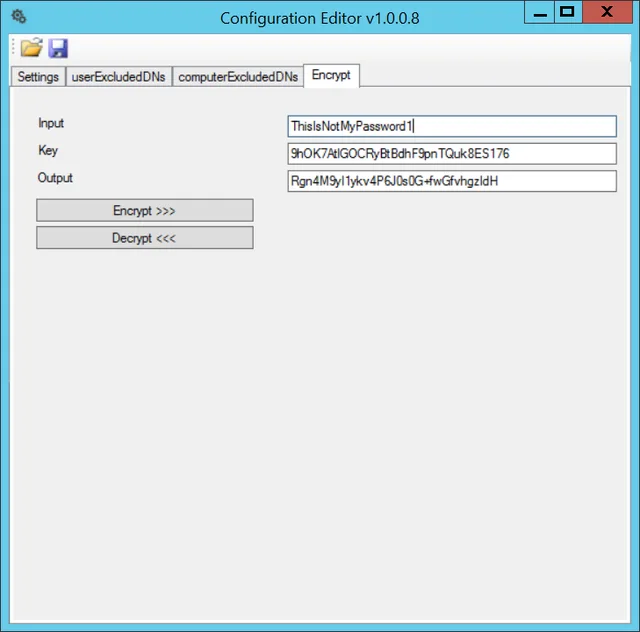Open the computerExcludedDNs tab
Screen dimensions: 640x632
point(238,77)
